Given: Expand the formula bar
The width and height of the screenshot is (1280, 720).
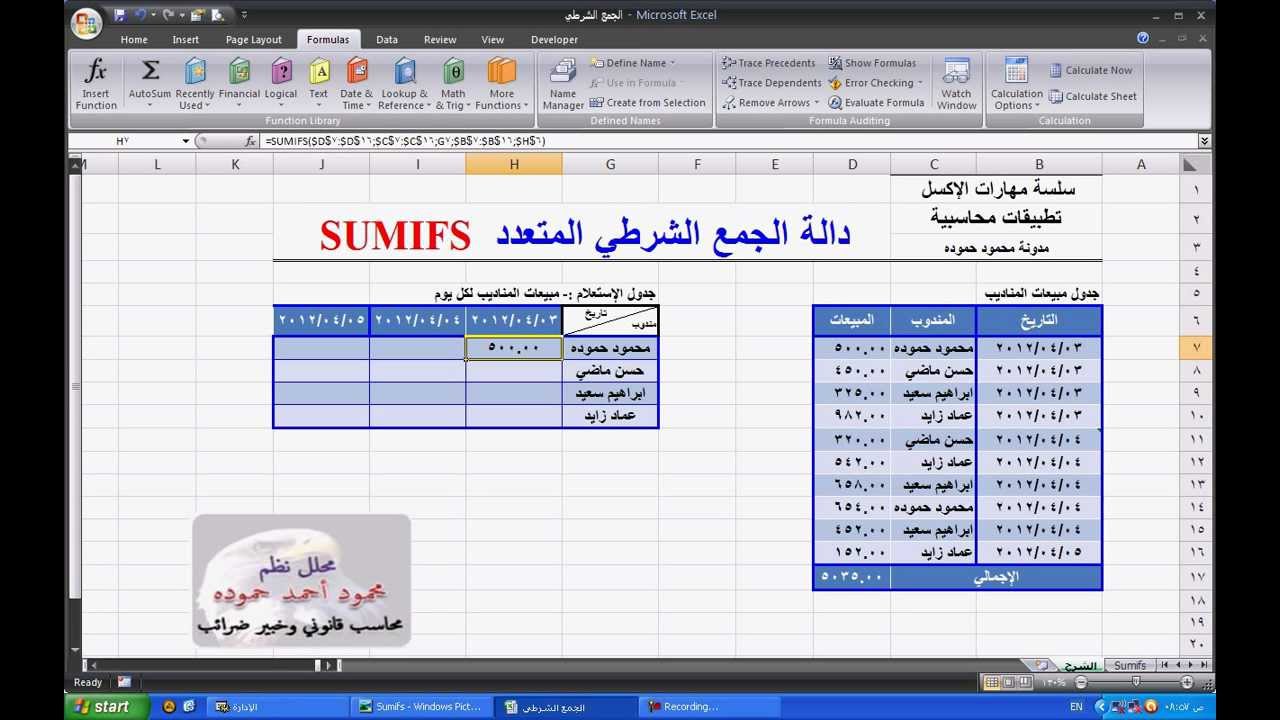Looking at the screenshot, I should point(1204,141).
